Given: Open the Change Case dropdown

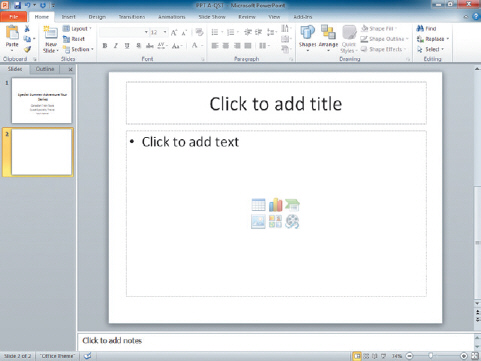Looking at the screenshot, I should pyautogui.click(x=177, y=46).
